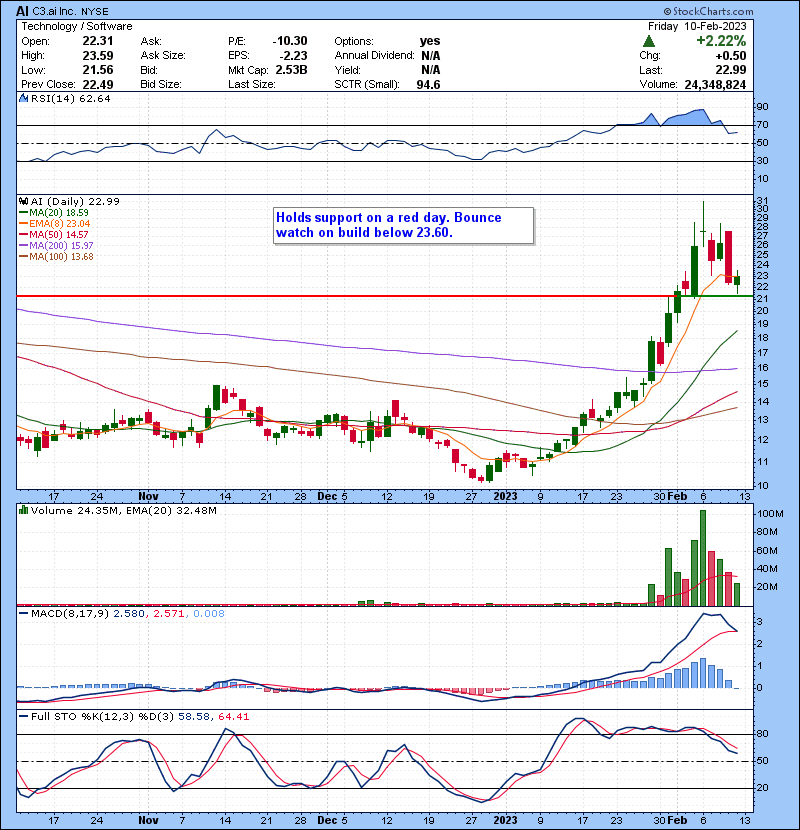
Task: Click the EPS value -2.23
Action: [293, 56]
